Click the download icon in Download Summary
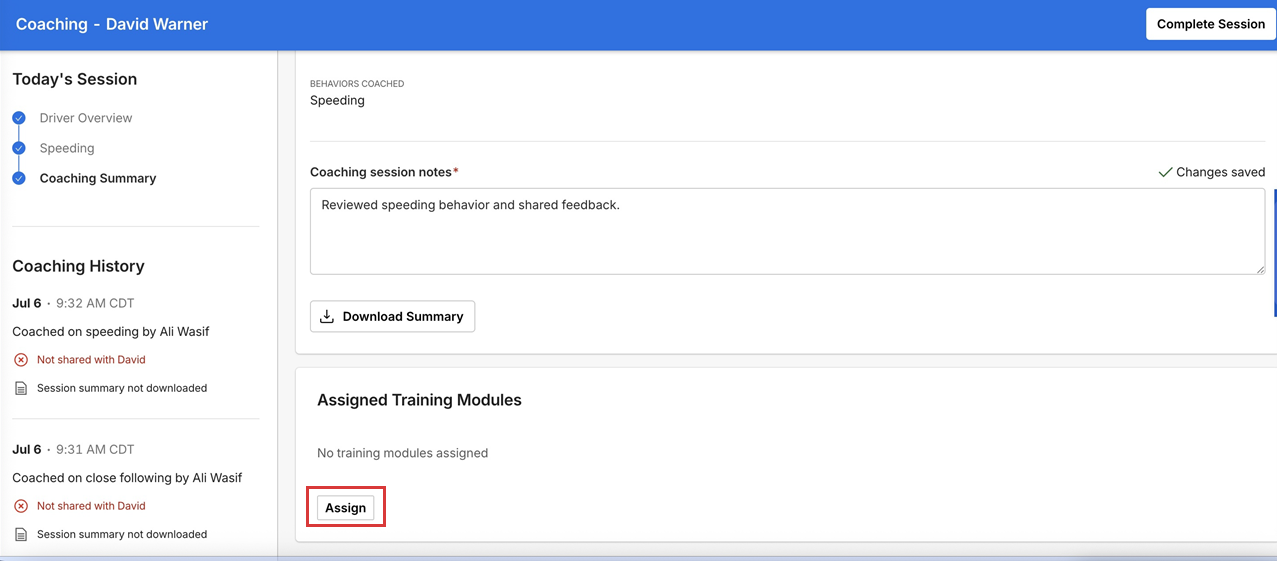 click(327, 317)
